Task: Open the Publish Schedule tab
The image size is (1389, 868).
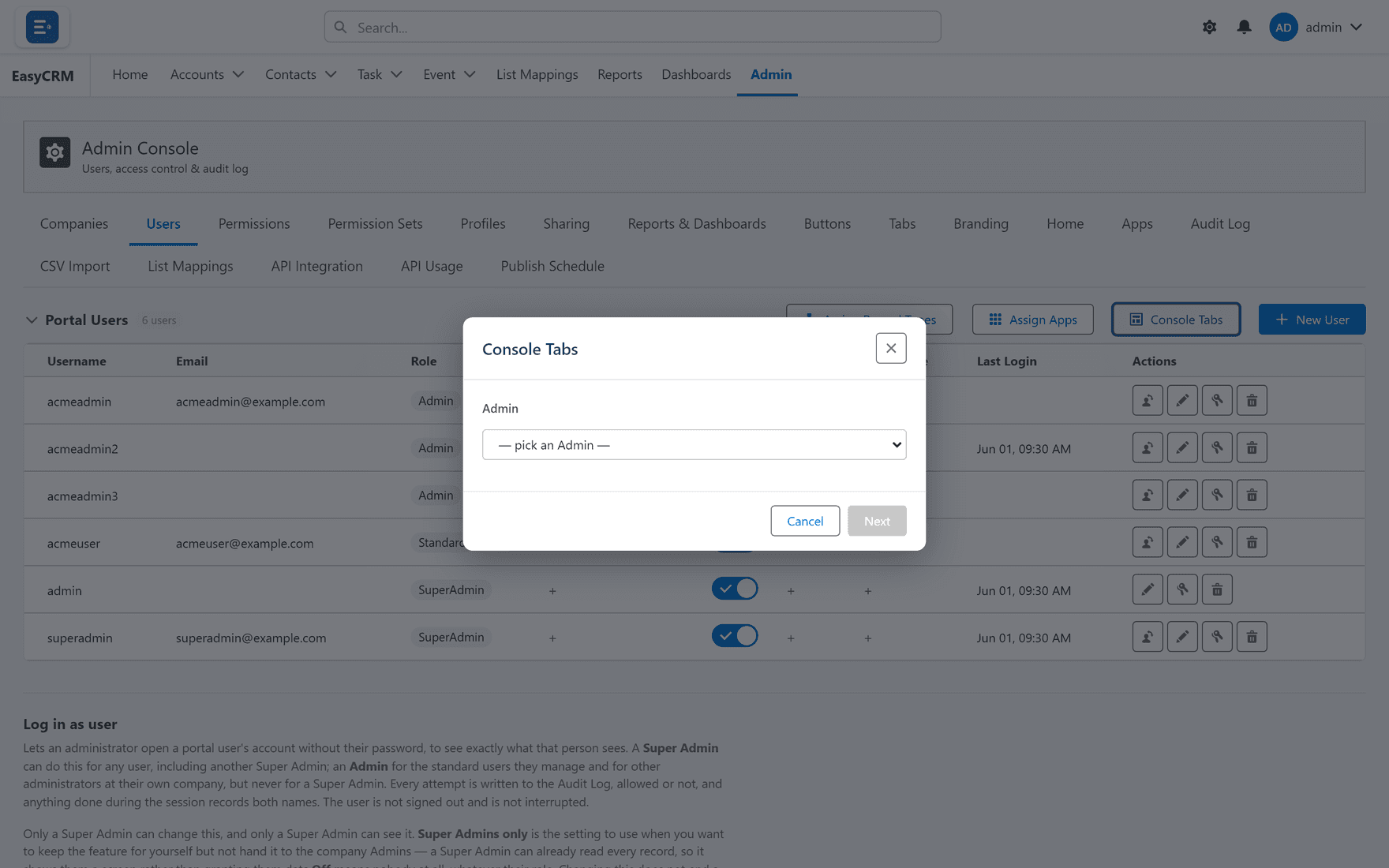Action: pyautogui.click(x=552, y=266)
